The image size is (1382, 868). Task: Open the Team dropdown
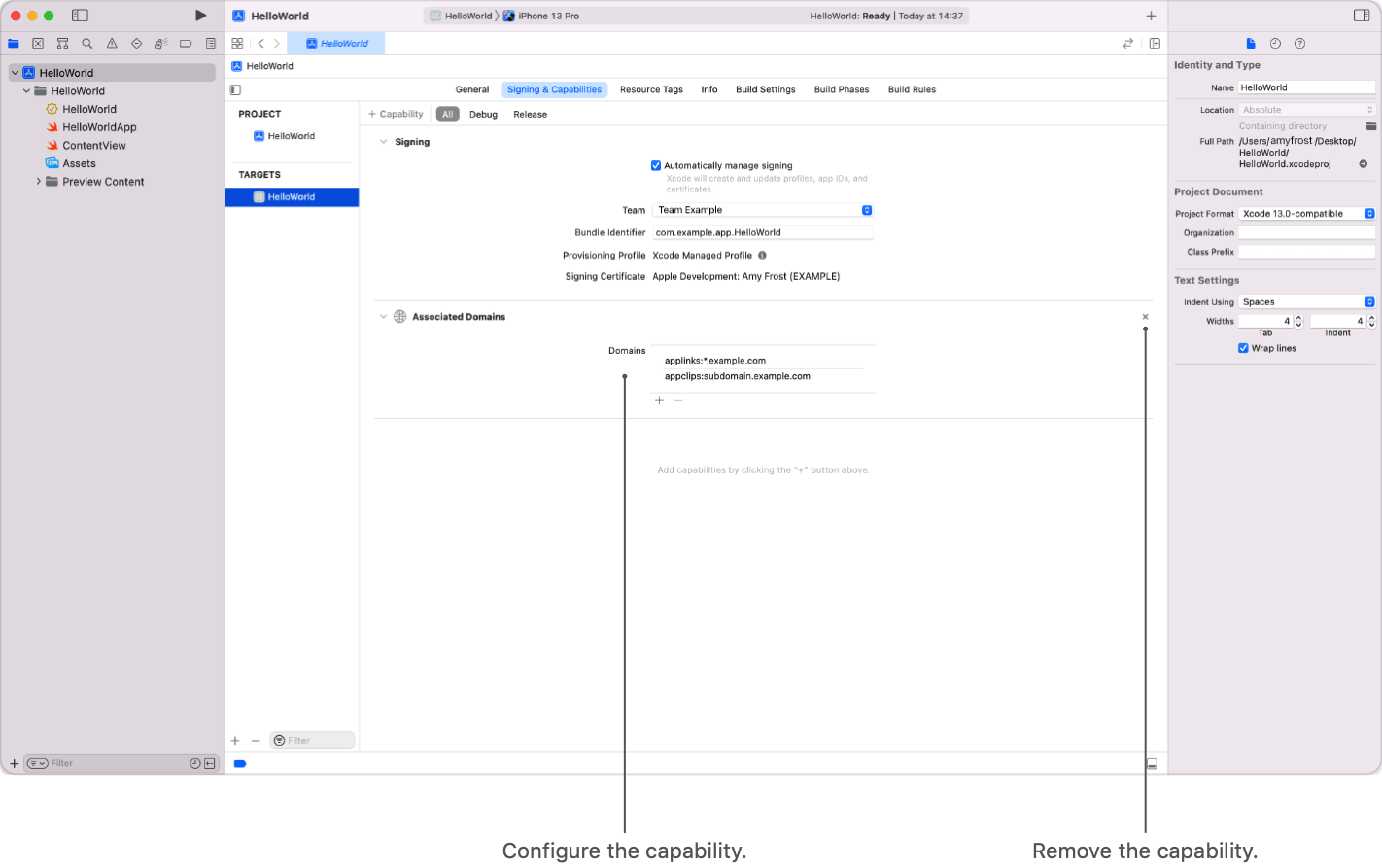(763, 210)
